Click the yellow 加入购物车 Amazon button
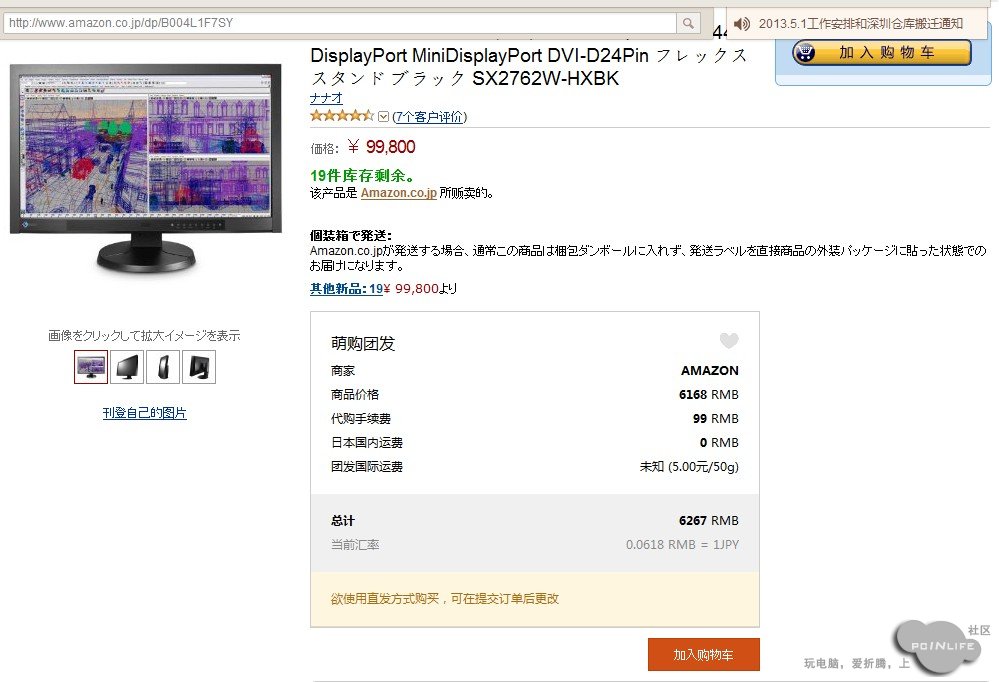Viewport: 999px width, 682px height. pos(882,52)
